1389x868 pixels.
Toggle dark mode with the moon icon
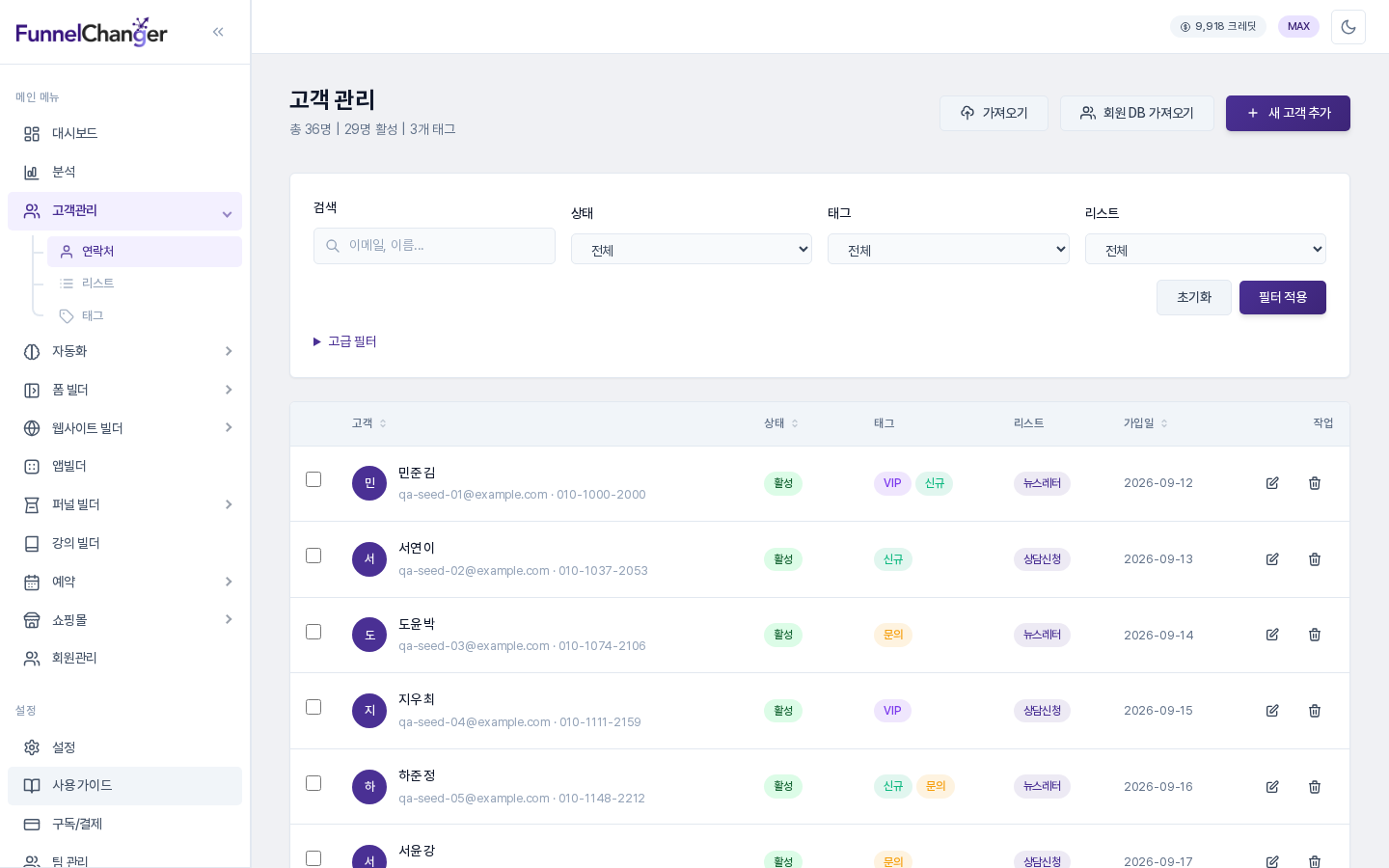pos(1348,27)
